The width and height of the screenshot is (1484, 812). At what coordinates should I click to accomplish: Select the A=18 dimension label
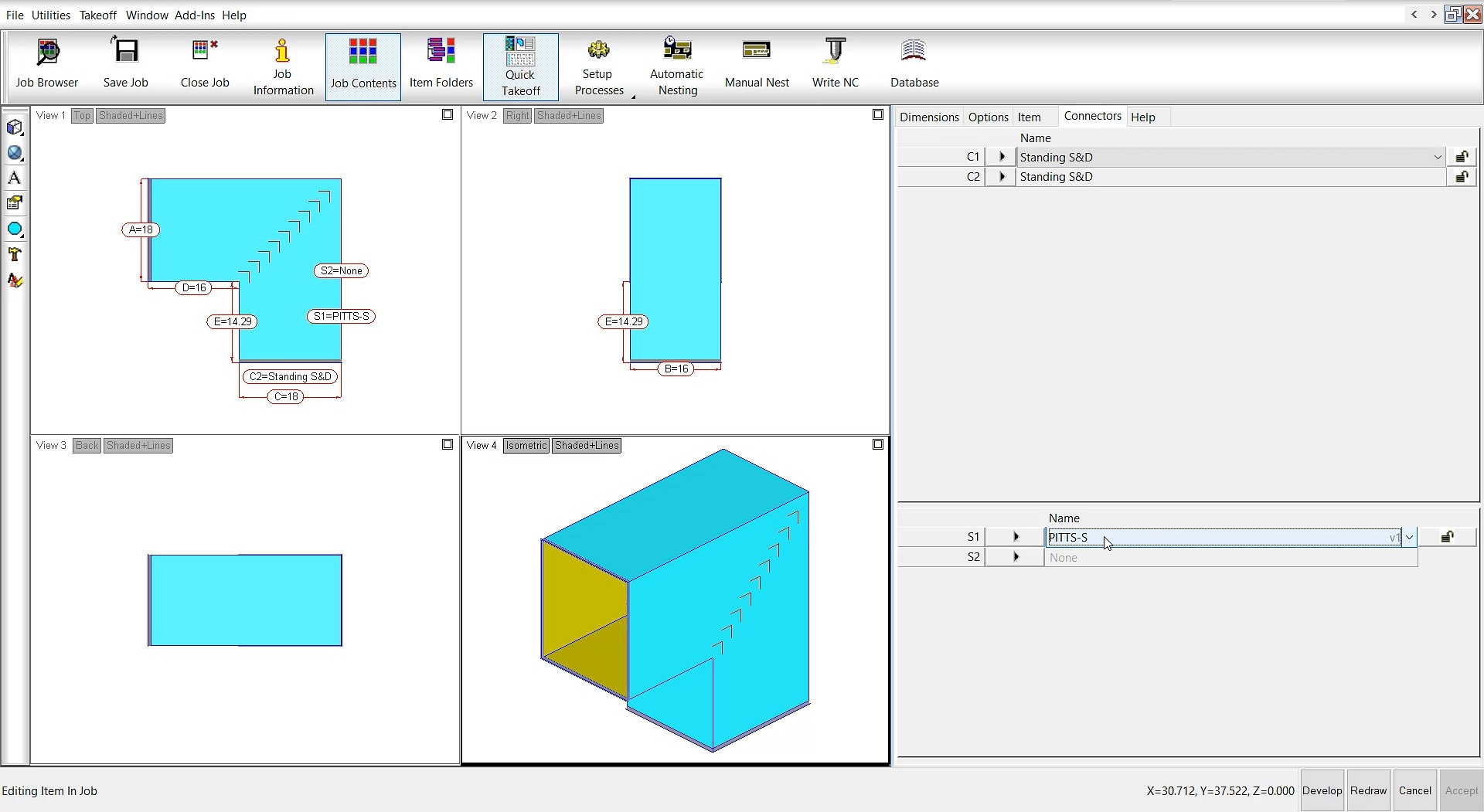(141, 229)
